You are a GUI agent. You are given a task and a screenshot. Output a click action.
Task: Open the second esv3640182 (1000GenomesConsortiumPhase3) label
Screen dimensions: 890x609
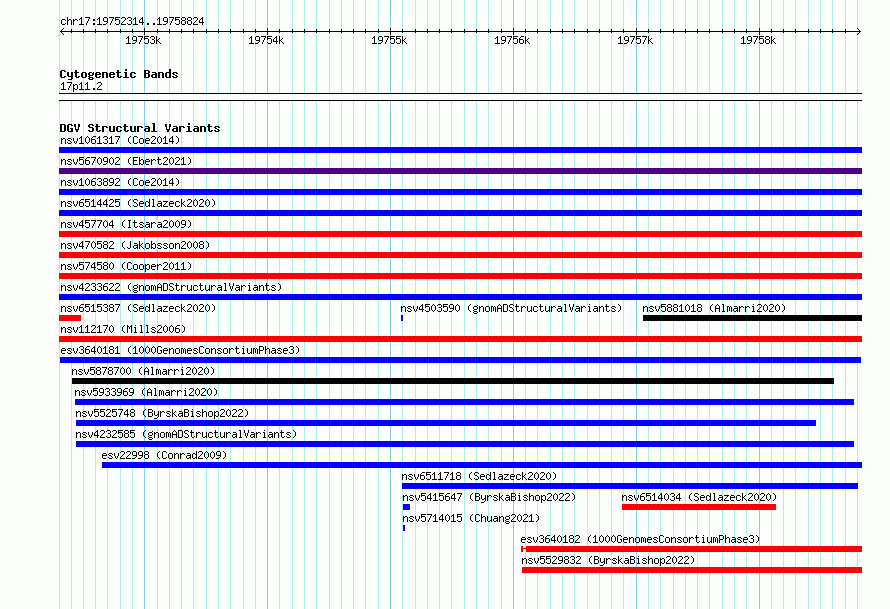640,539
